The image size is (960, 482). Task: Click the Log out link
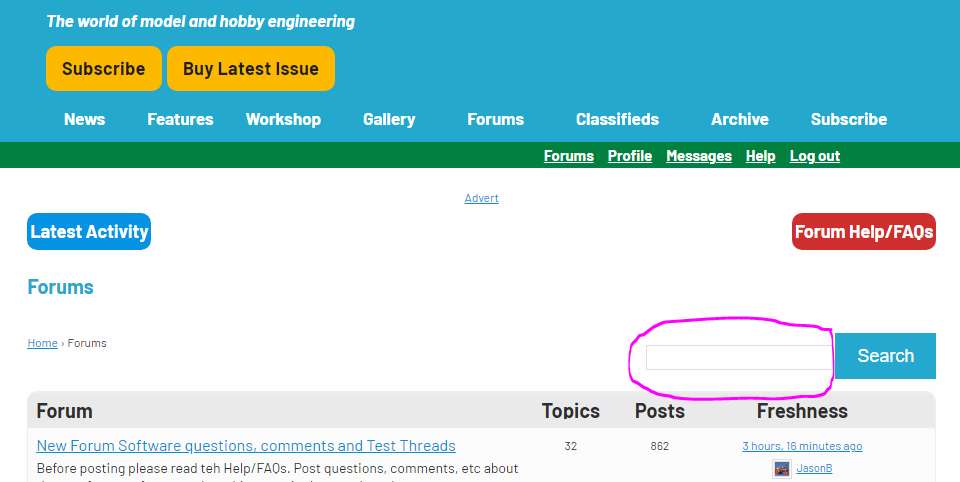point(815,156)
